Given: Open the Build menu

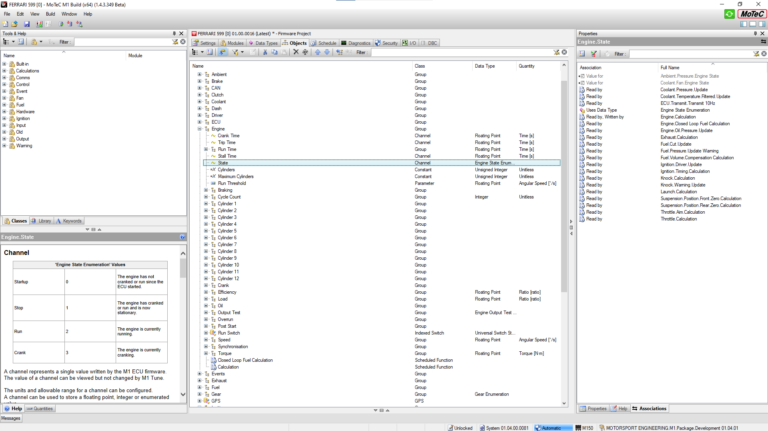Looking at the screenshot, I should tap(50, 14).
